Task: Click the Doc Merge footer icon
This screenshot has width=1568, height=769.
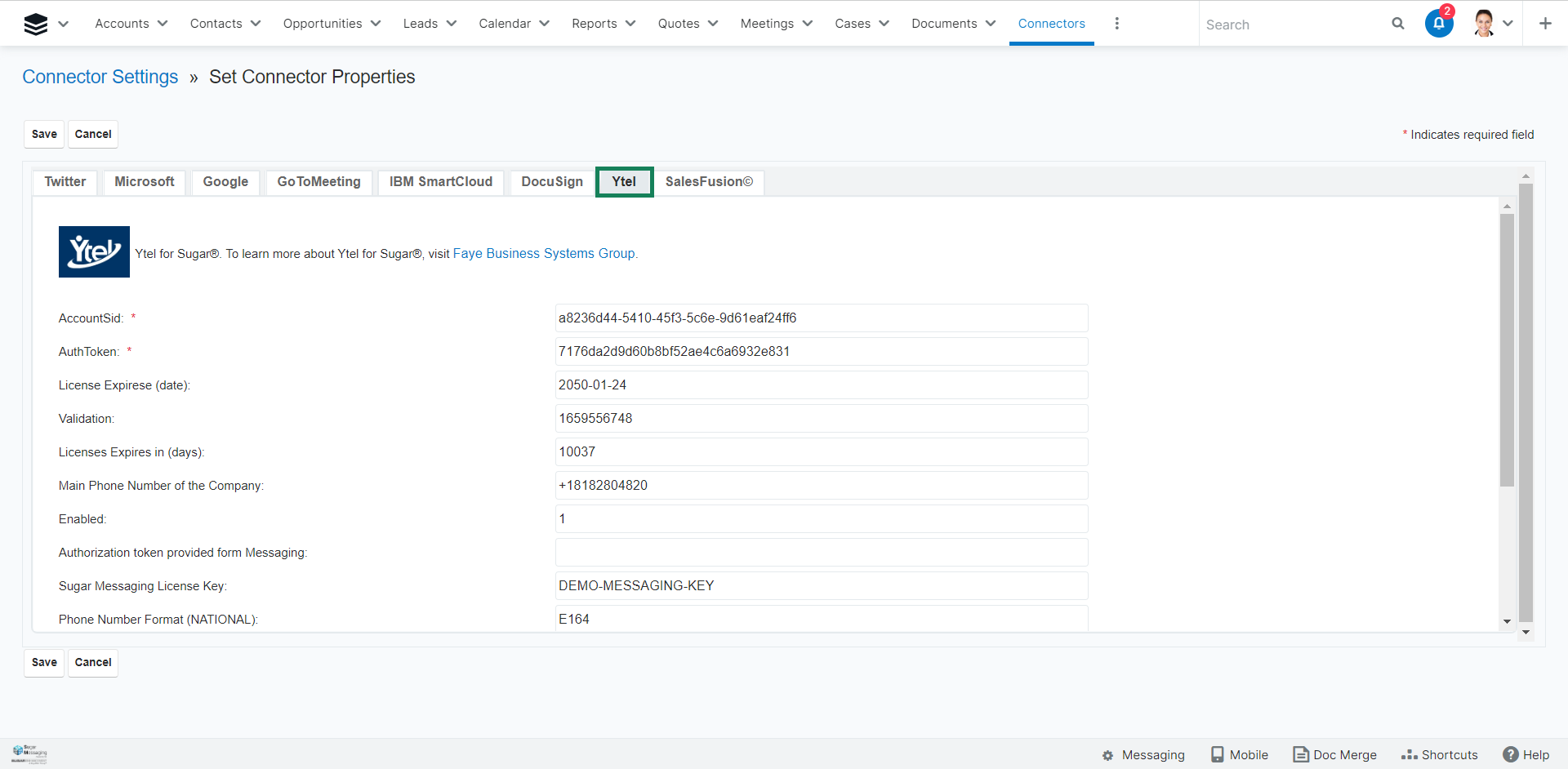Action: click(x=1300, y=755)
